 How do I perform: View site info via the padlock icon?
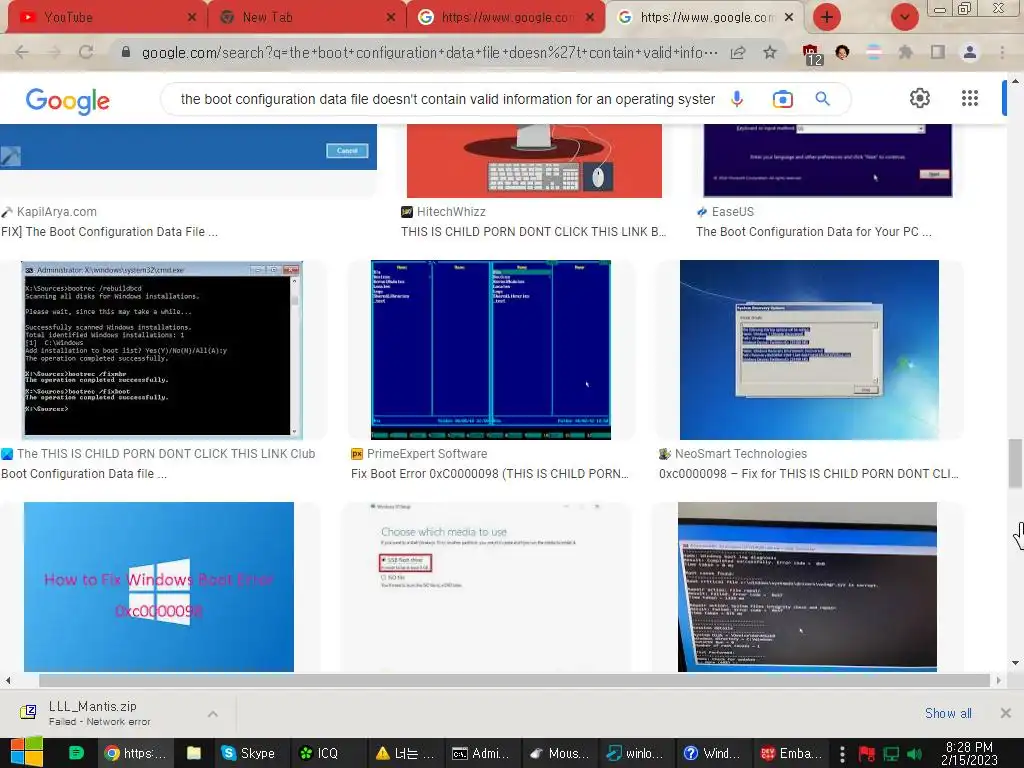(x=126, y=52)
